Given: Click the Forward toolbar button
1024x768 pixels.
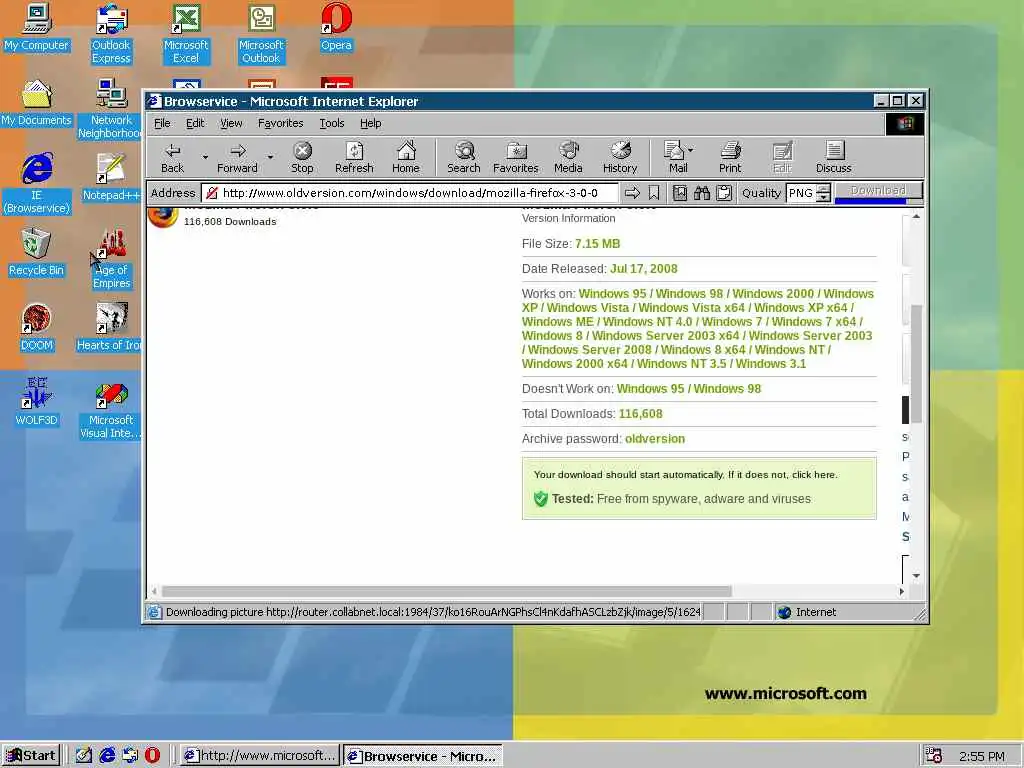Looking at the screenshot, I should [x=237, y=157].
